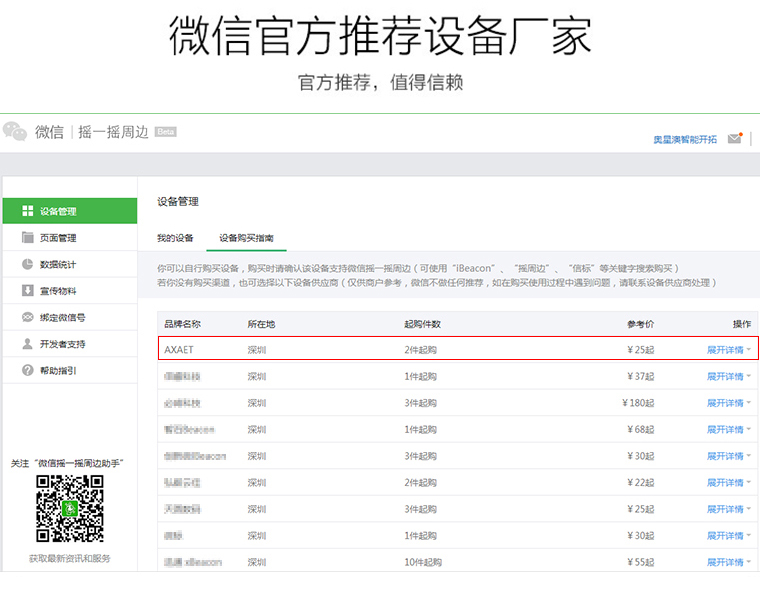Click the 获取最新资讯和服务 caption
The image size is (760, 609).
pyautogui.click(x=70, y=559)
